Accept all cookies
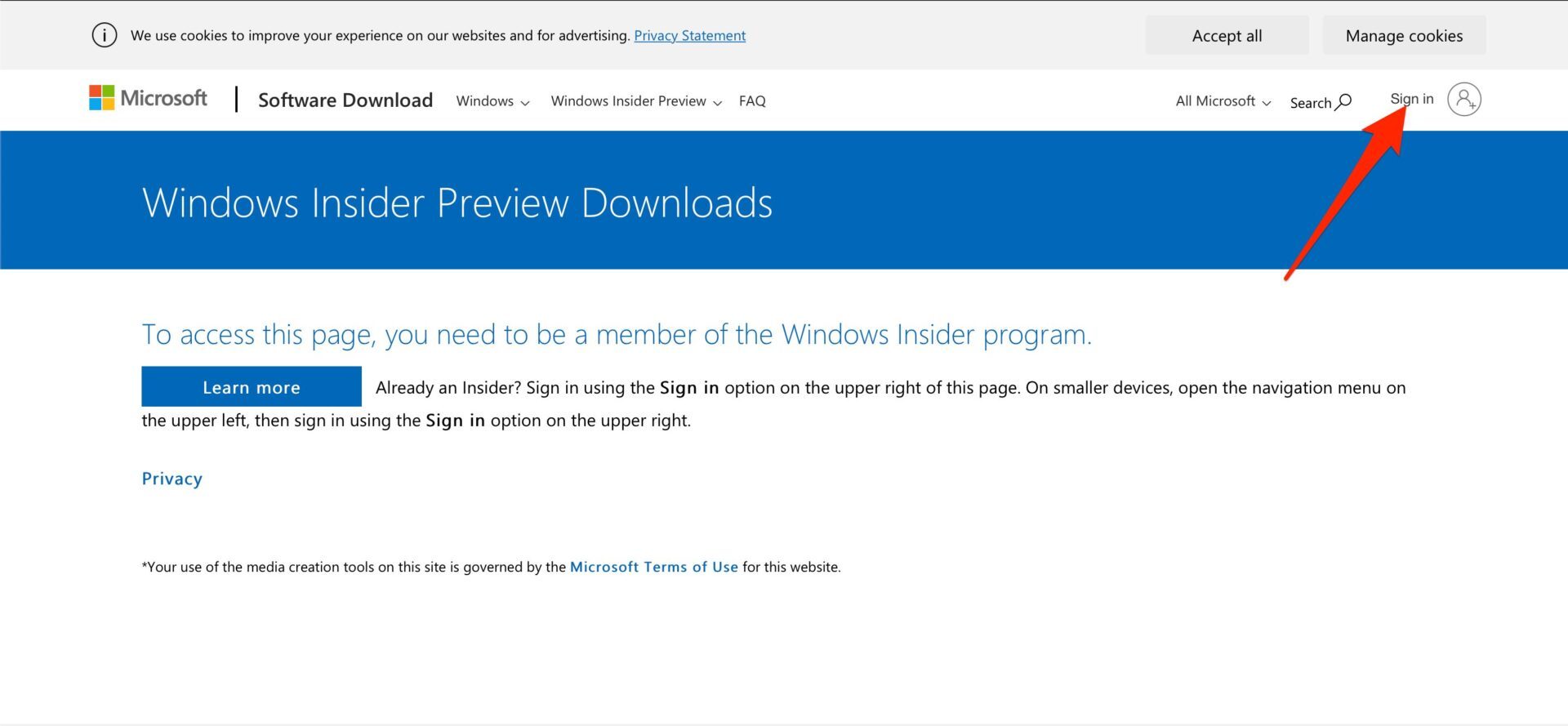1568x726 pixels. [1227, 35]
